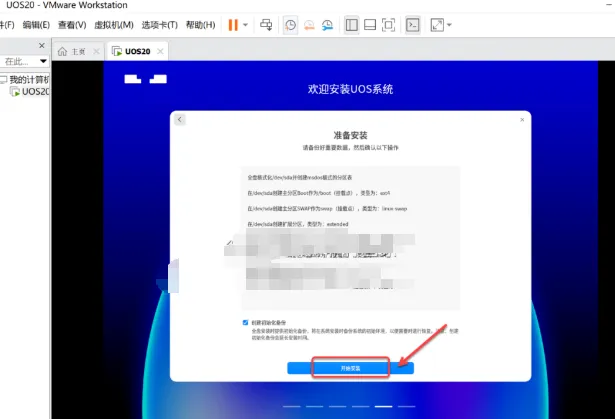Open the dropdown arrow beside the stretch display icon

449,25
